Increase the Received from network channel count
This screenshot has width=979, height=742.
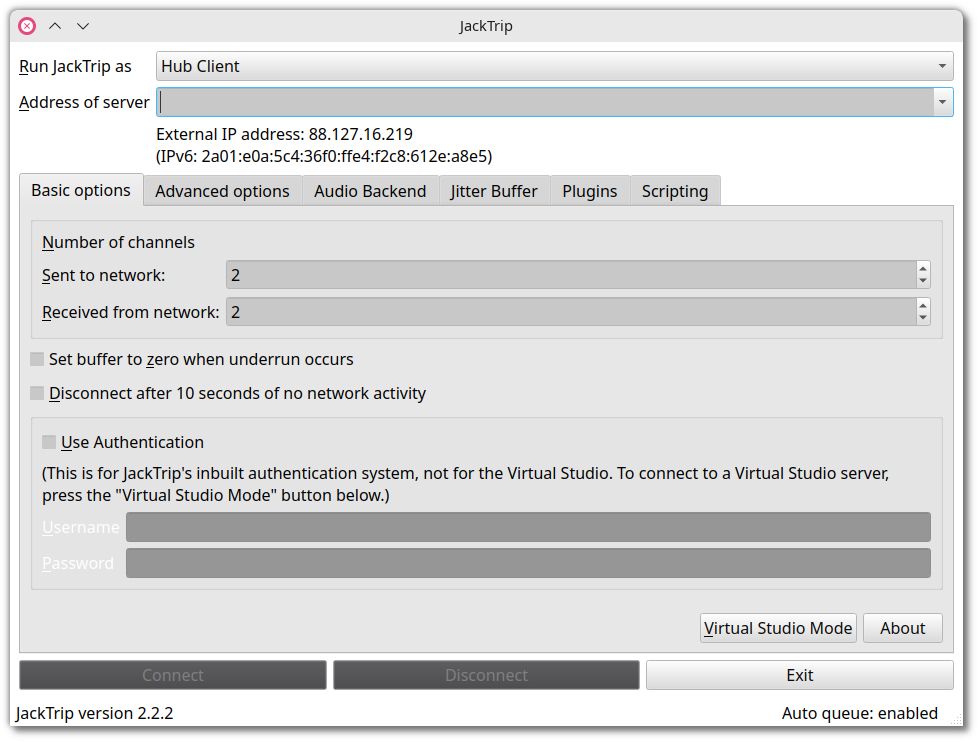pyautogui.click(x=922, y=305)
